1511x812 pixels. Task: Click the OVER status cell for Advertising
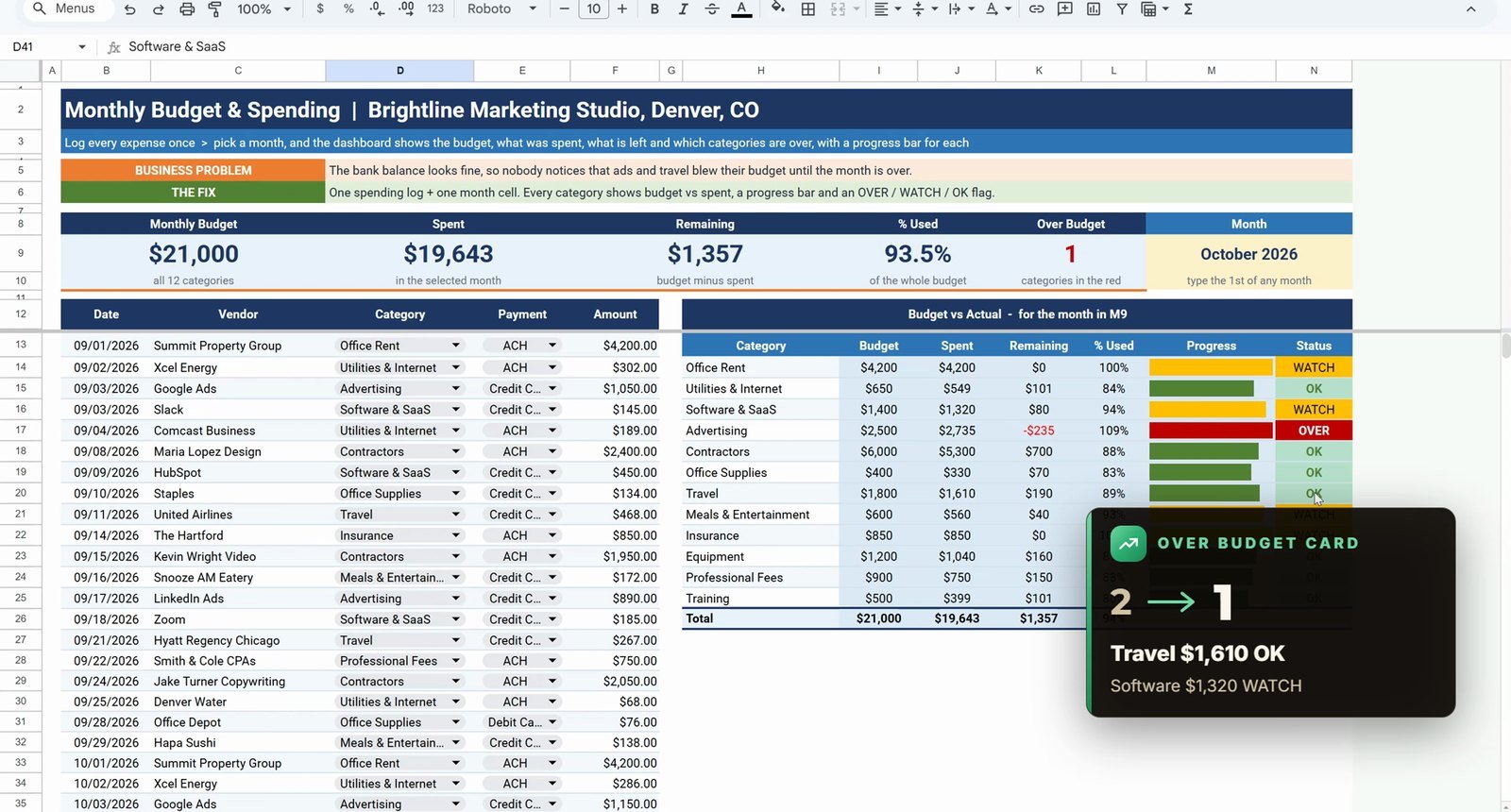point(1314,431)
